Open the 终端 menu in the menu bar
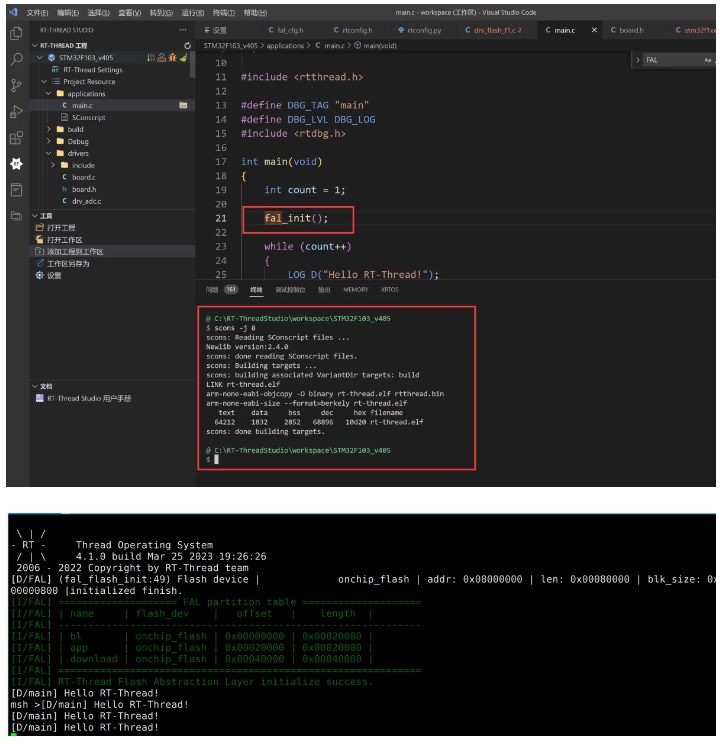720x744 pixels. coord(224,12)
